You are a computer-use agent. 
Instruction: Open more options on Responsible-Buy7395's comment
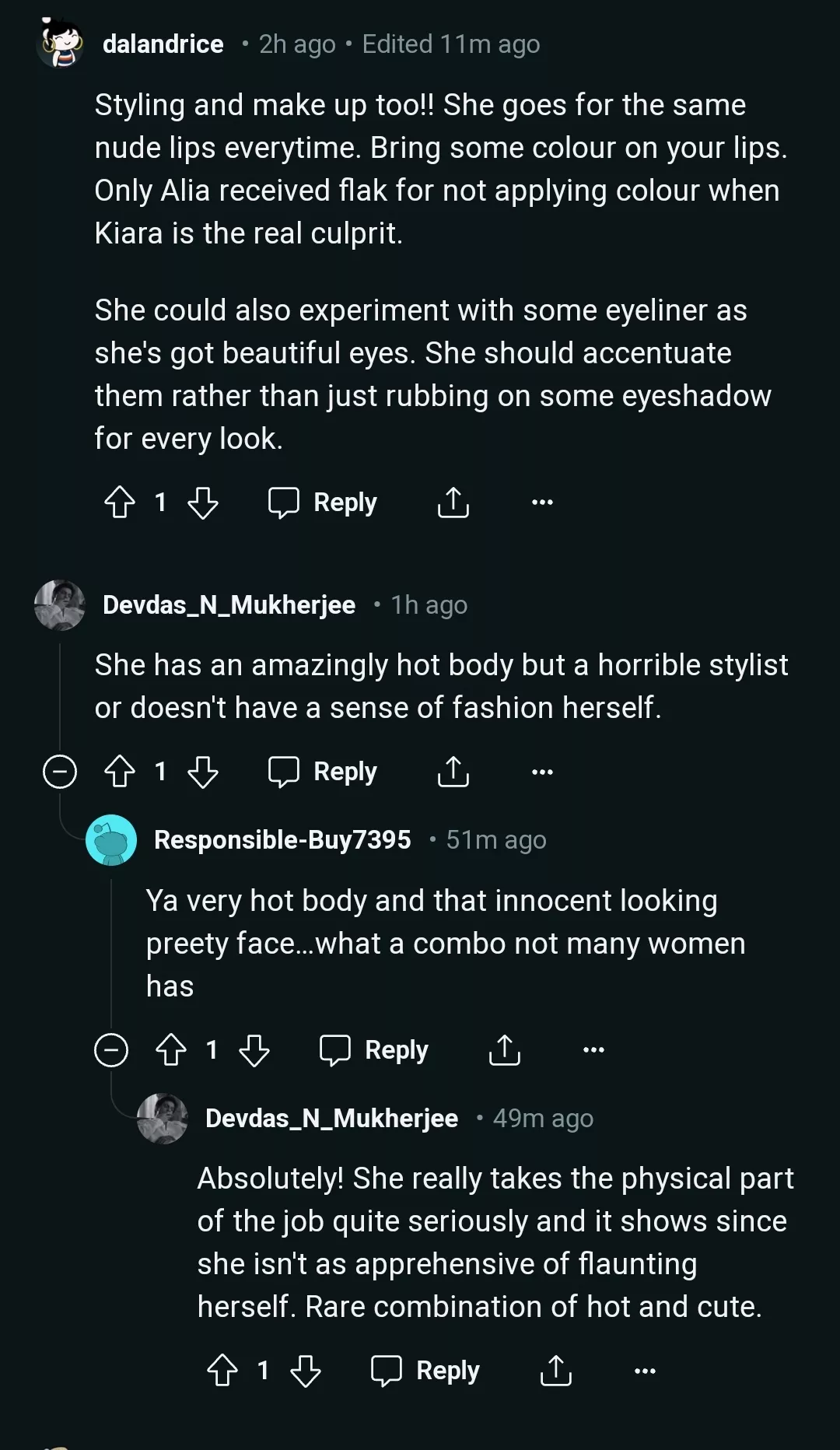click(593, 1050)
